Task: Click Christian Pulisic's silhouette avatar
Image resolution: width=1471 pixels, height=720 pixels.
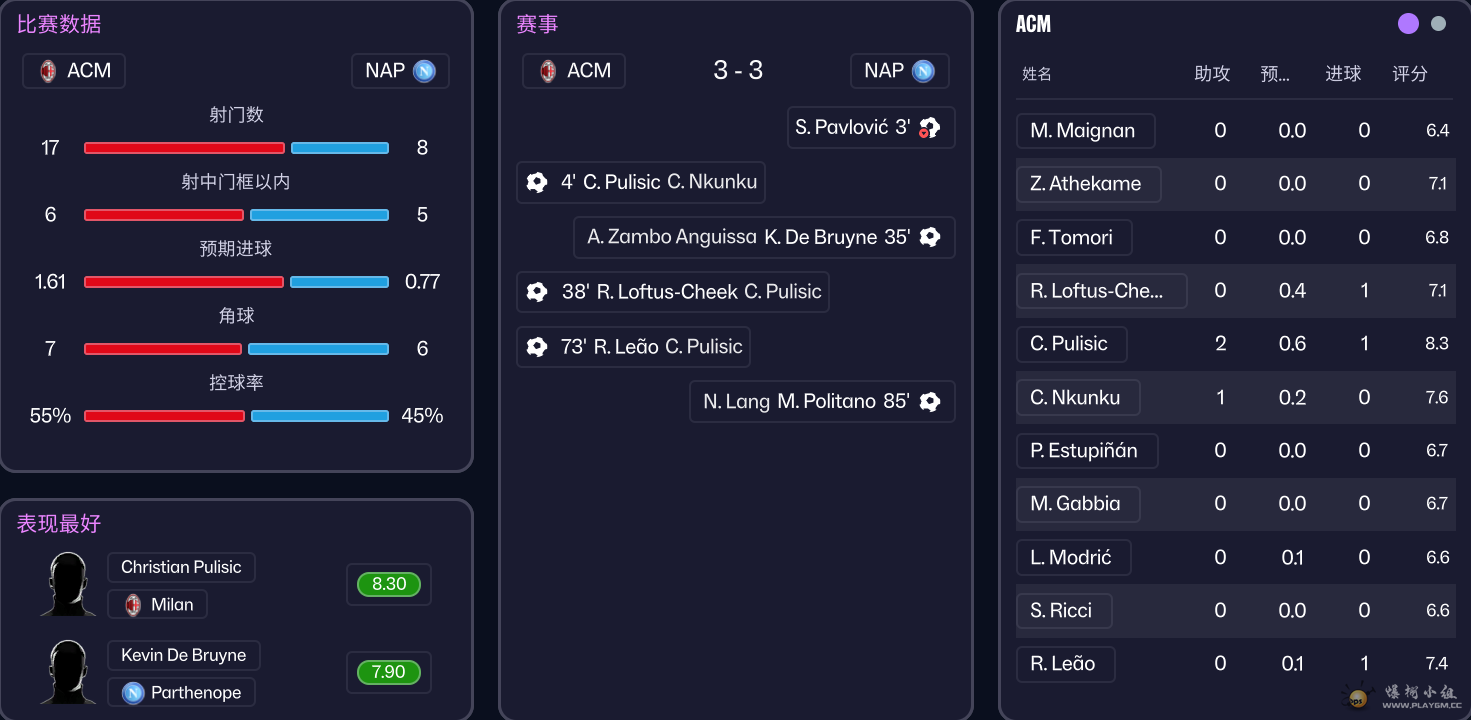Action: tap(69, 585)
